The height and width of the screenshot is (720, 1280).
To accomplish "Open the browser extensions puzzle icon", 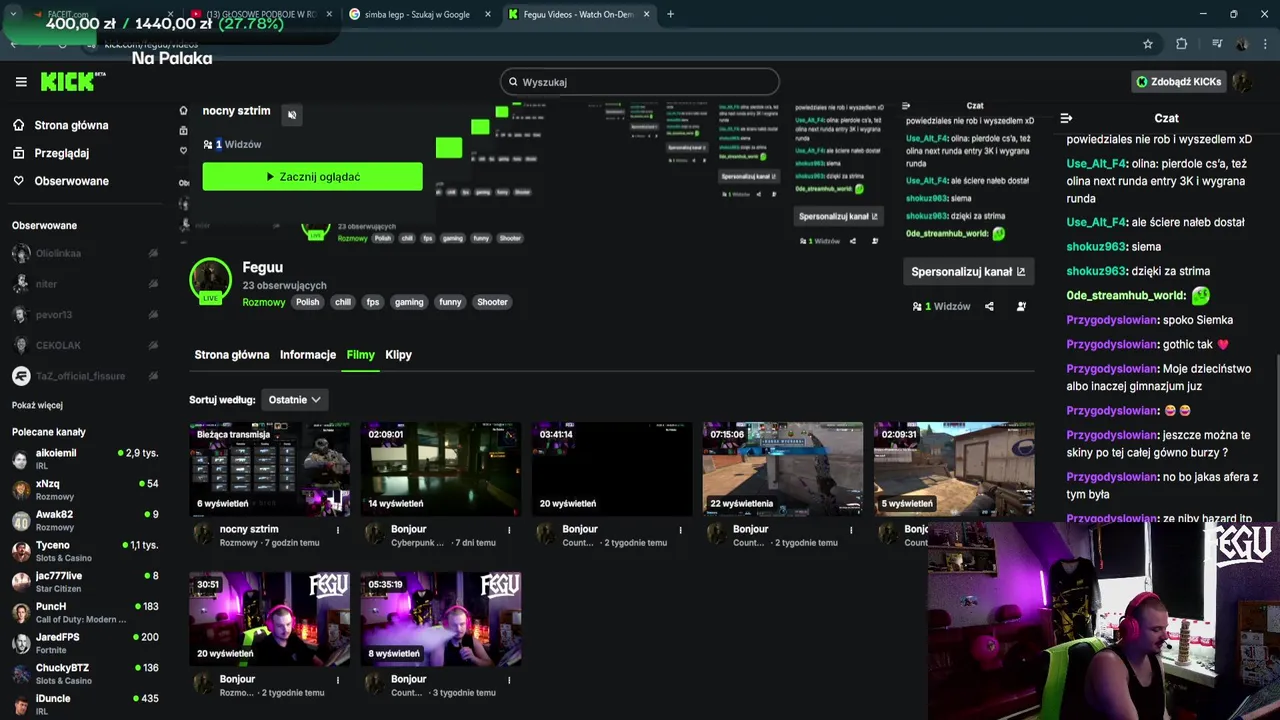I will (1181, 44).
